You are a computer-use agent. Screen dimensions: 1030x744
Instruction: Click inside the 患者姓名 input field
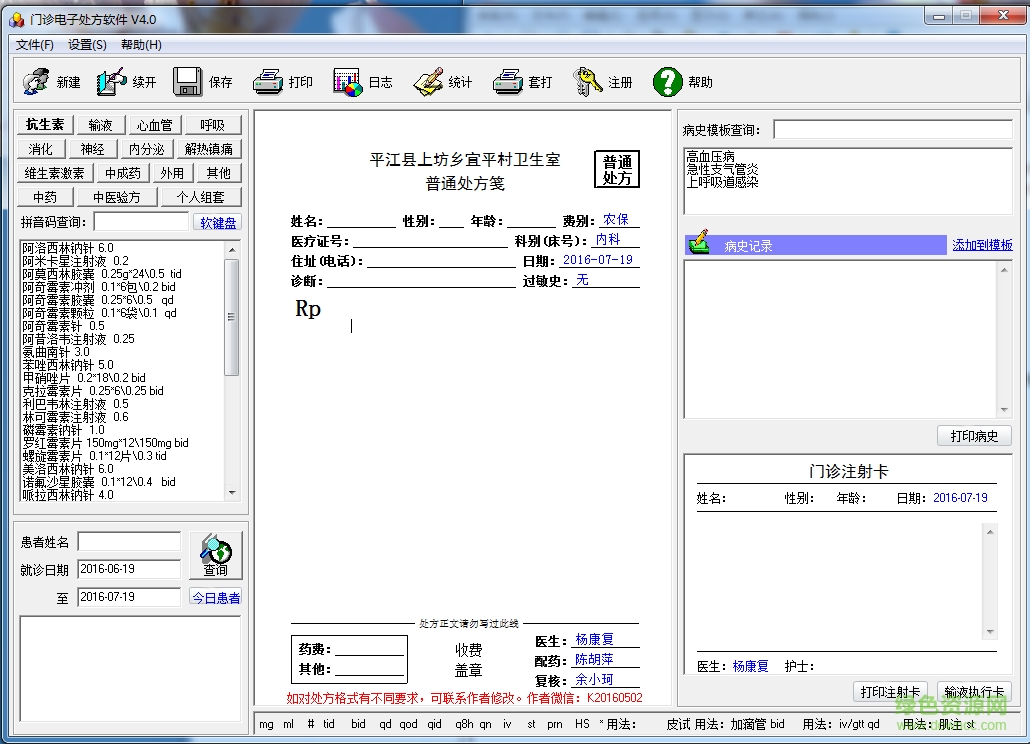click(x=128, y=543)
